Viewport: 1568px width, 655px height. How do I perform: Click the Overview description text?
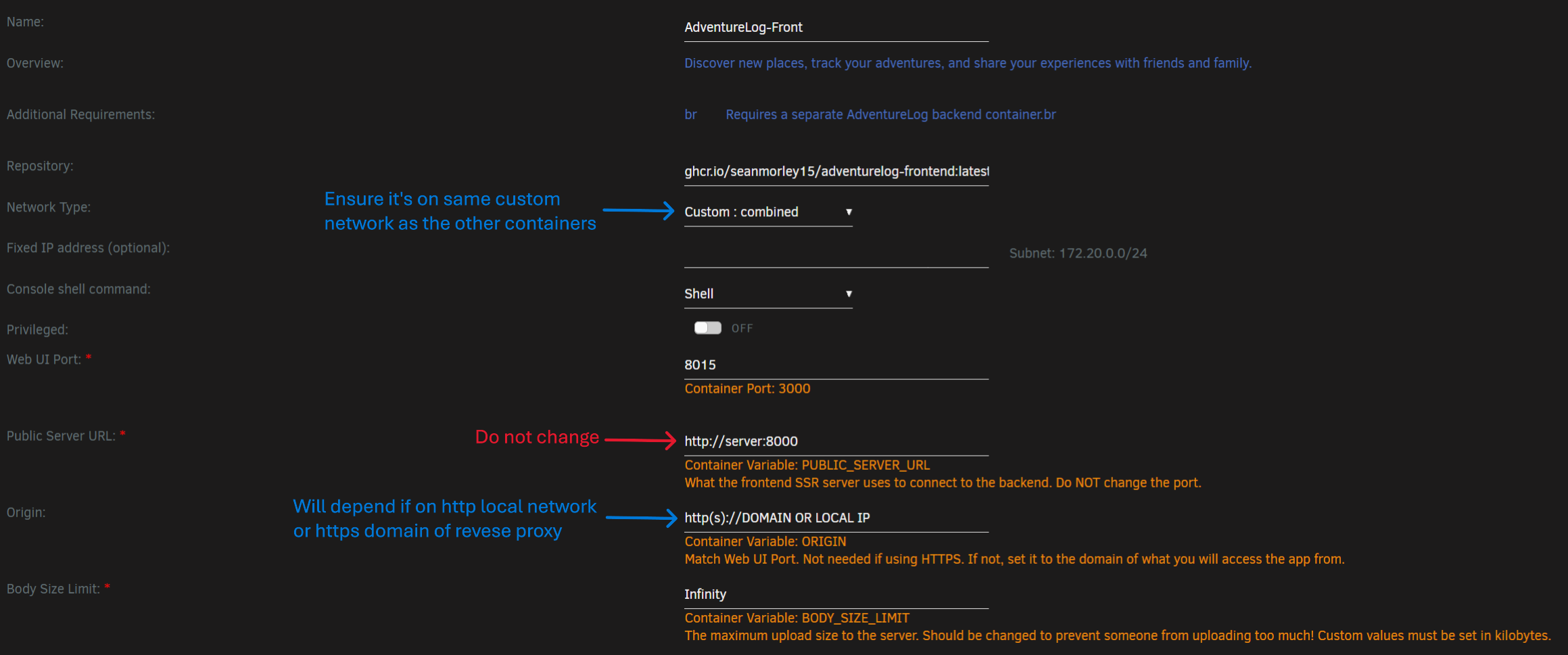click(967, 64)
